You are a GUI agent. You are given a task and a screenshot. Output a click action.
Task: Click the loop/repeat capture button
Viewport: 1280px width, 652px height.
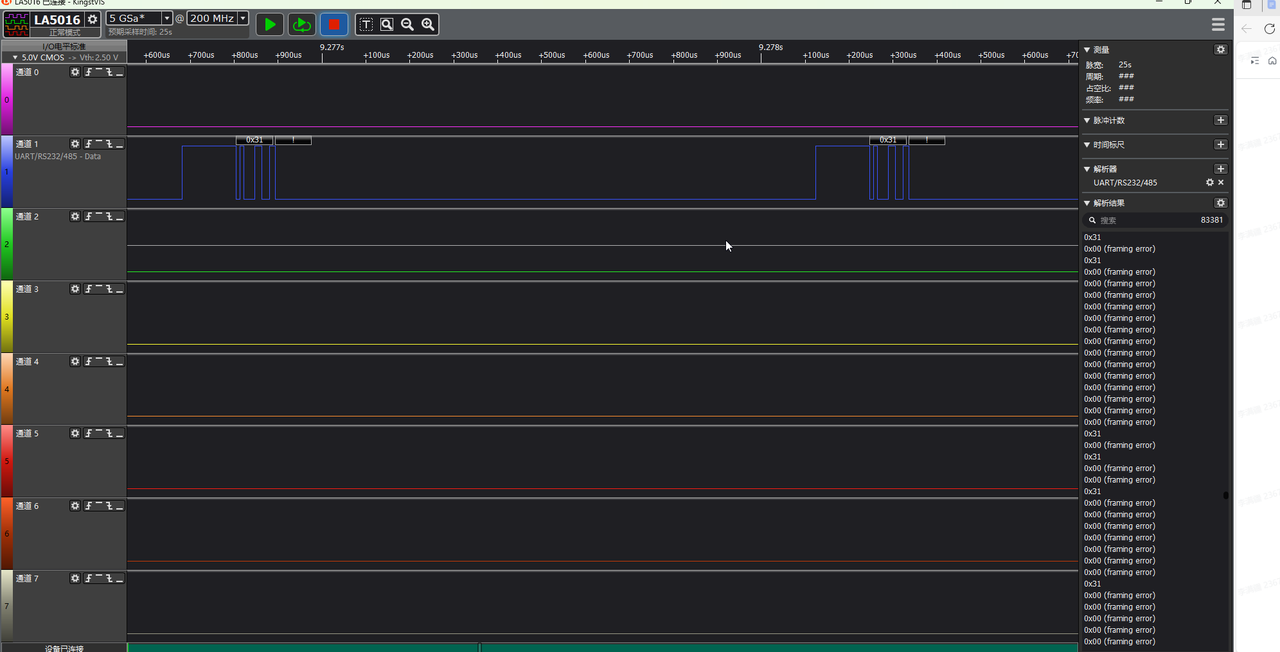click(302, 24)
